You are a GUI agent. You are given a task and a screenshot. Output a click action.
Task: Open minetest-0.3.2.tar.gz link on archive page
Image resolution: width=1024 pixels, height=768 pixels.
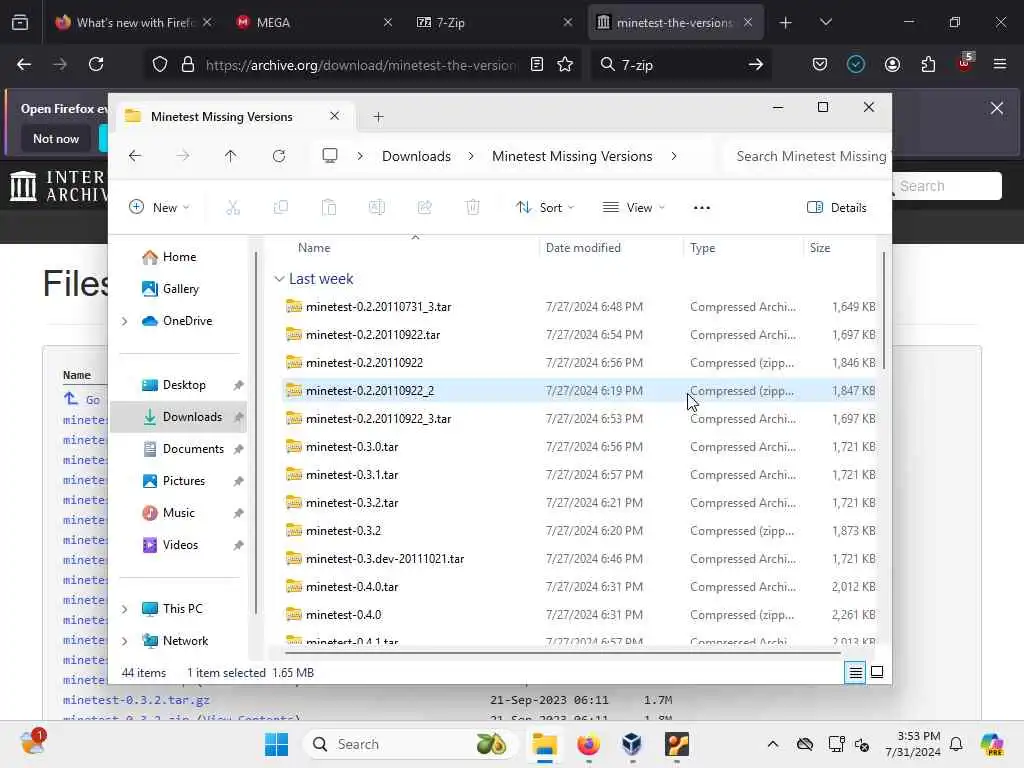[136, 699]
